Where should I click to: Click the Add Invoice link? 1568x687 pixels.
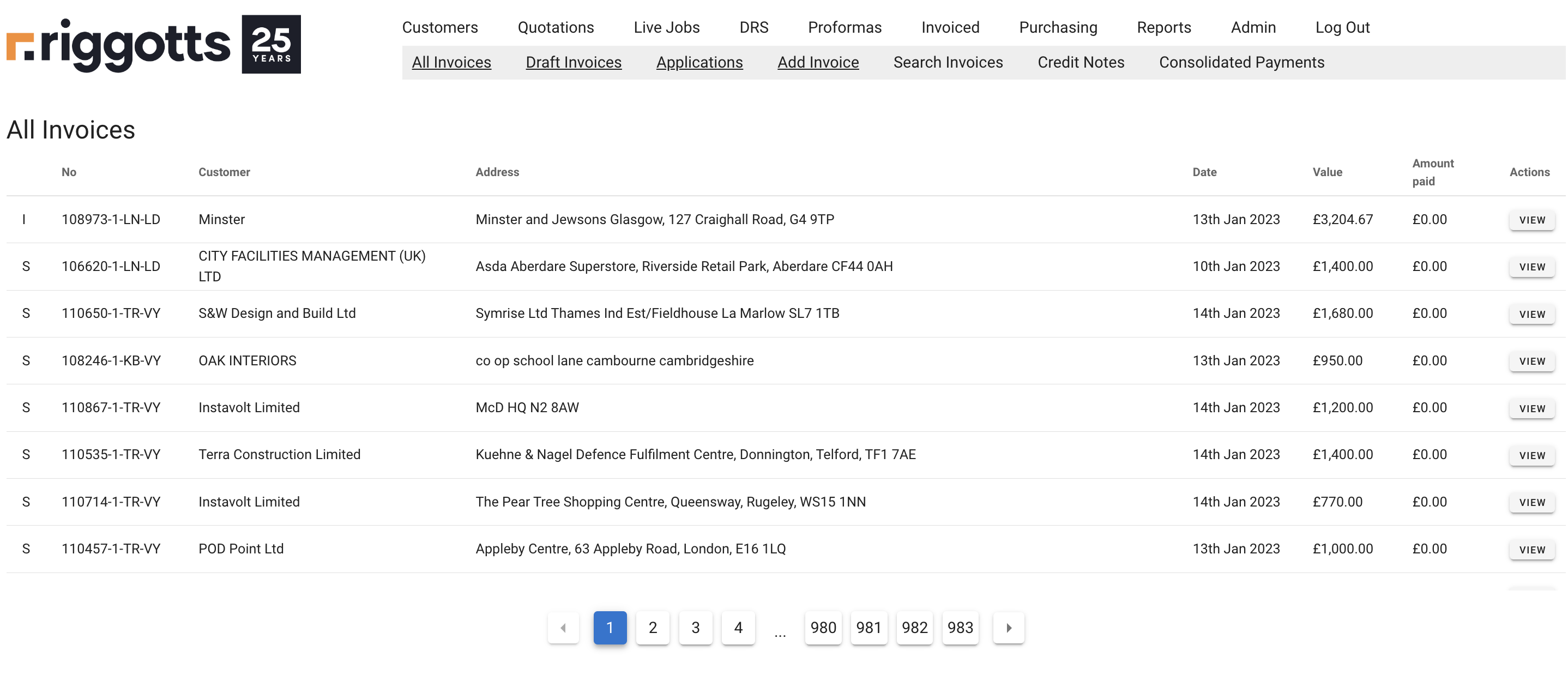point(817,62)
